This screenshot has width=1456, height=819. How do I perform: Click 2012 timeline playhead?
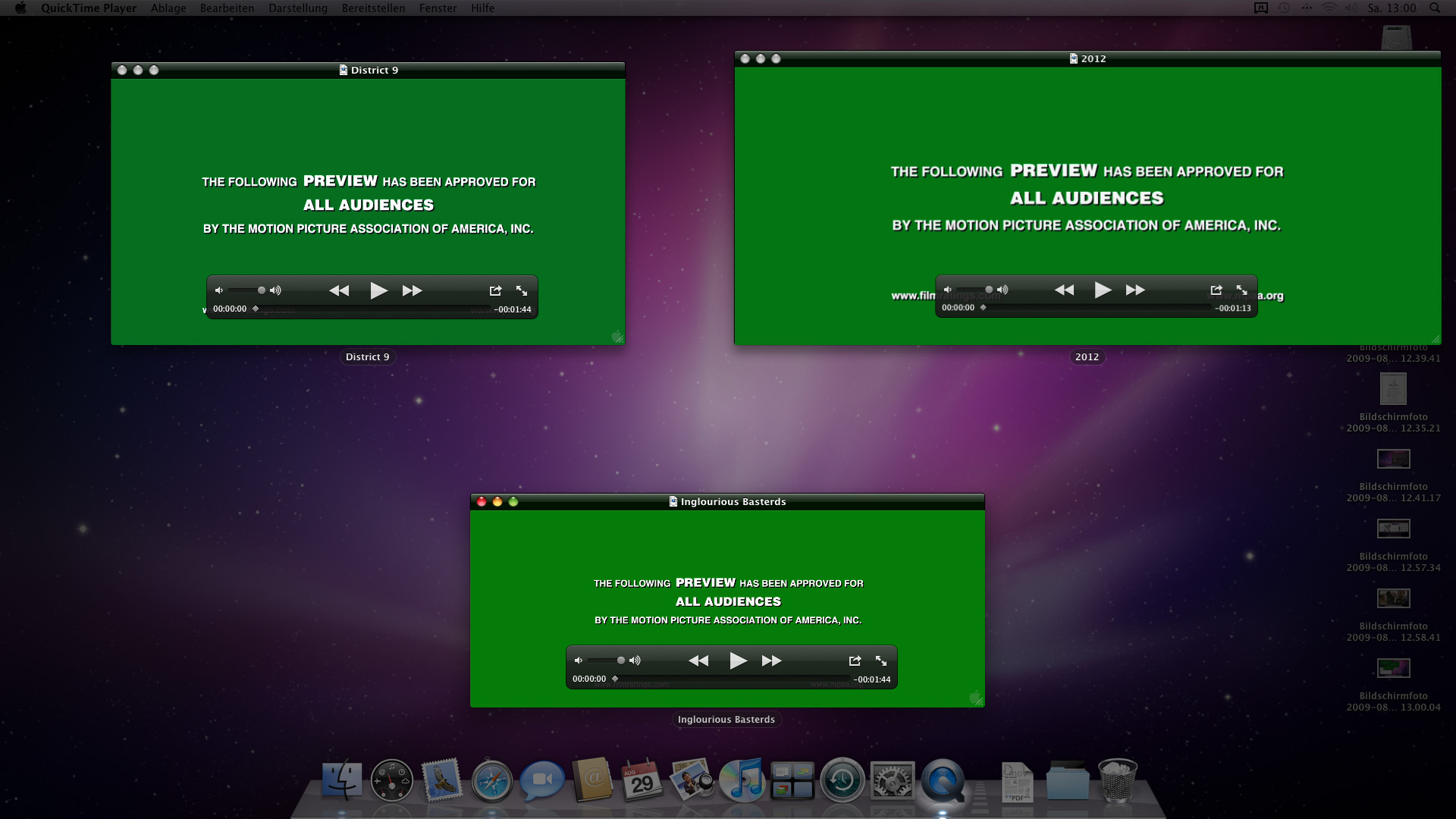pyautogui.click(x=983, y=308)
